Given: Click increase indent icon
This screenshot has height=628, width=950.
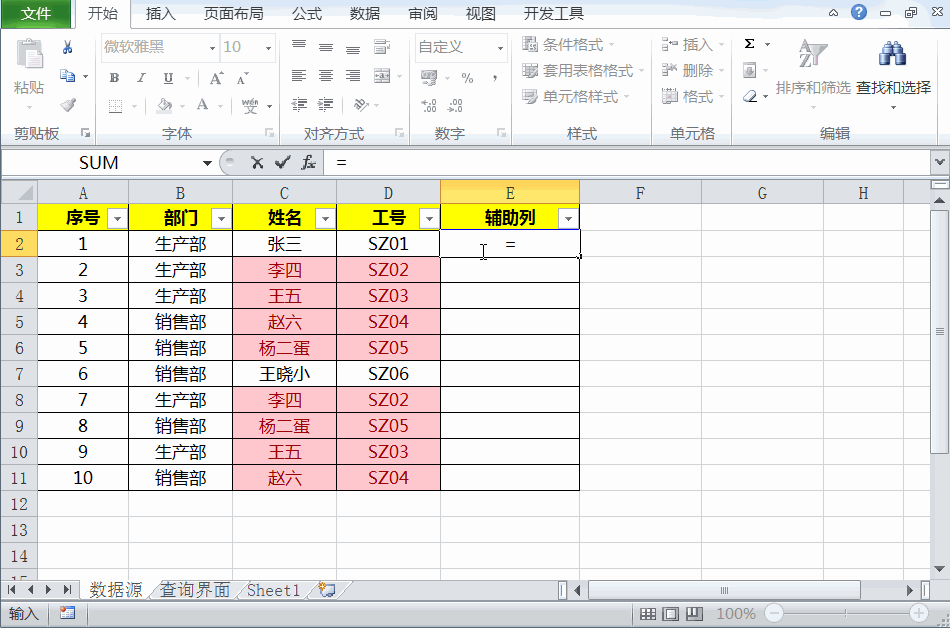Looking at the screenshot, I should (x=326, y=105).
